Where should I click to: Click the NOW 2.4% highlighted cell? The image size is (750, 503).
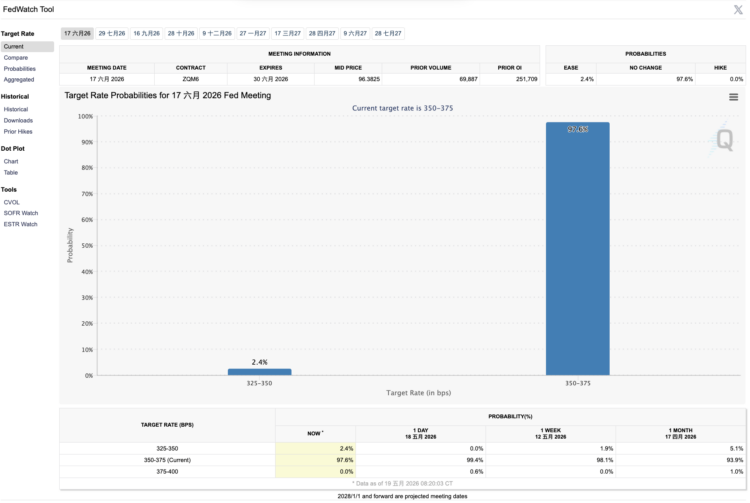click(x=315, y=449)
